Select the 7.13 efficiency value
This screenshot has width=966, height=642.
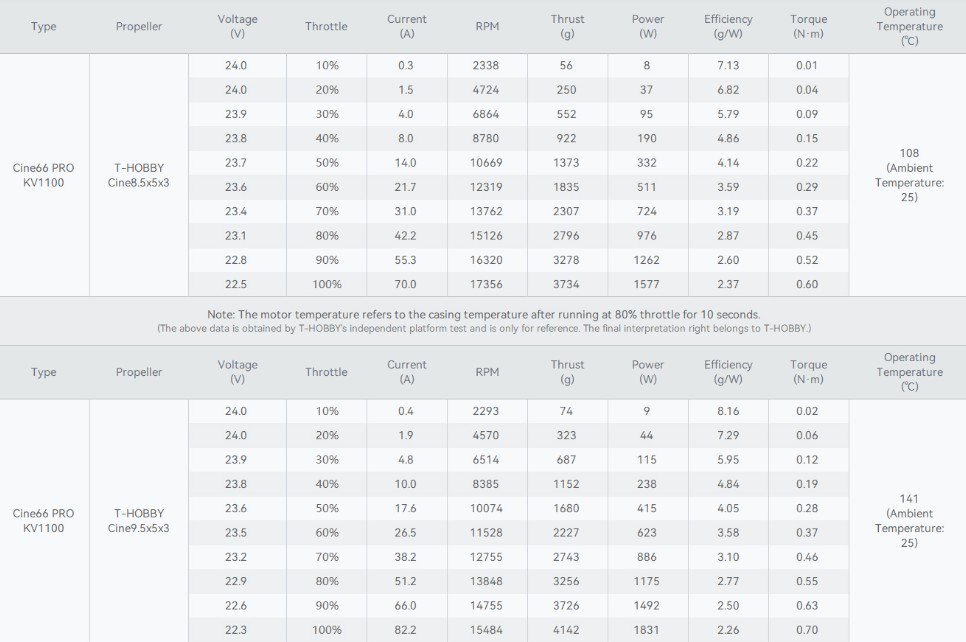click(x=727, y=65)
